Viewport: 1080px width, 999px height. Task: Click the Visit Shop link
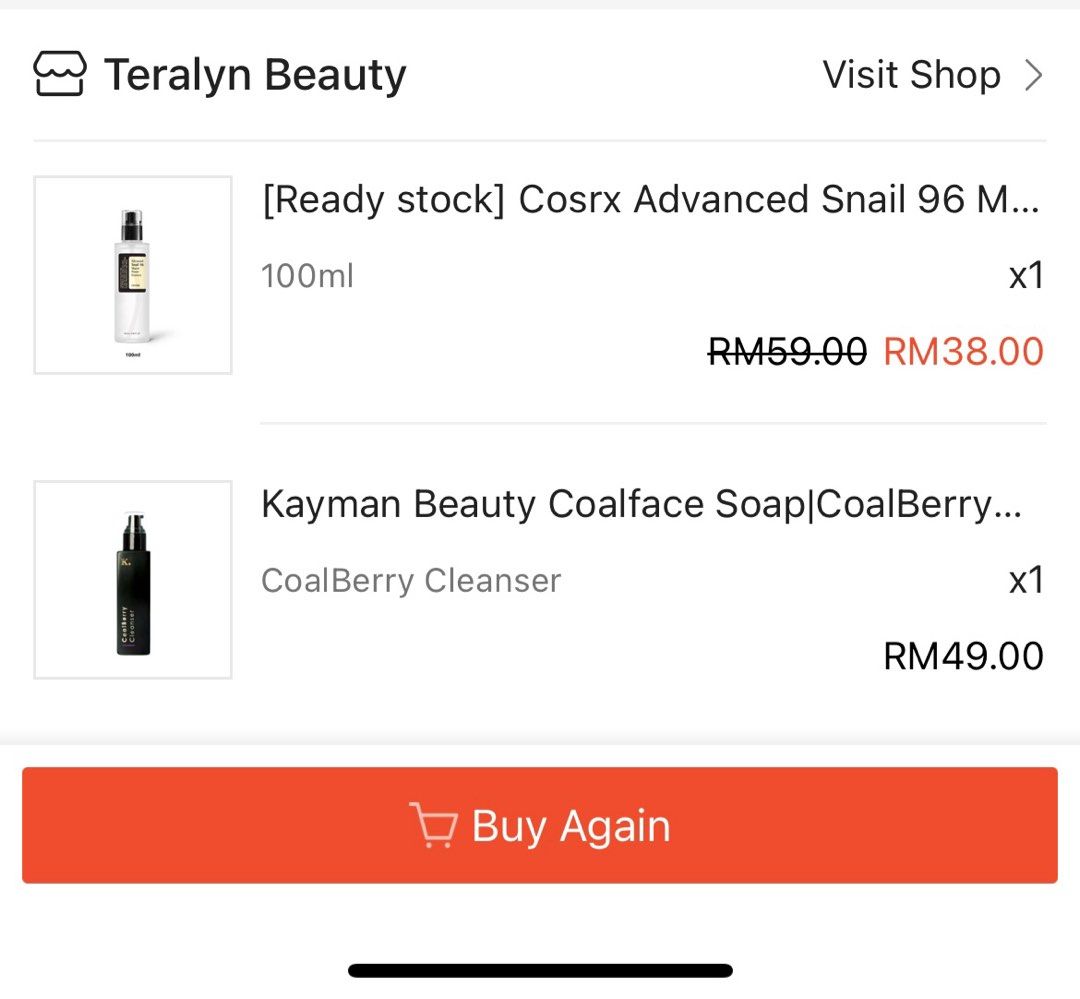911,74
